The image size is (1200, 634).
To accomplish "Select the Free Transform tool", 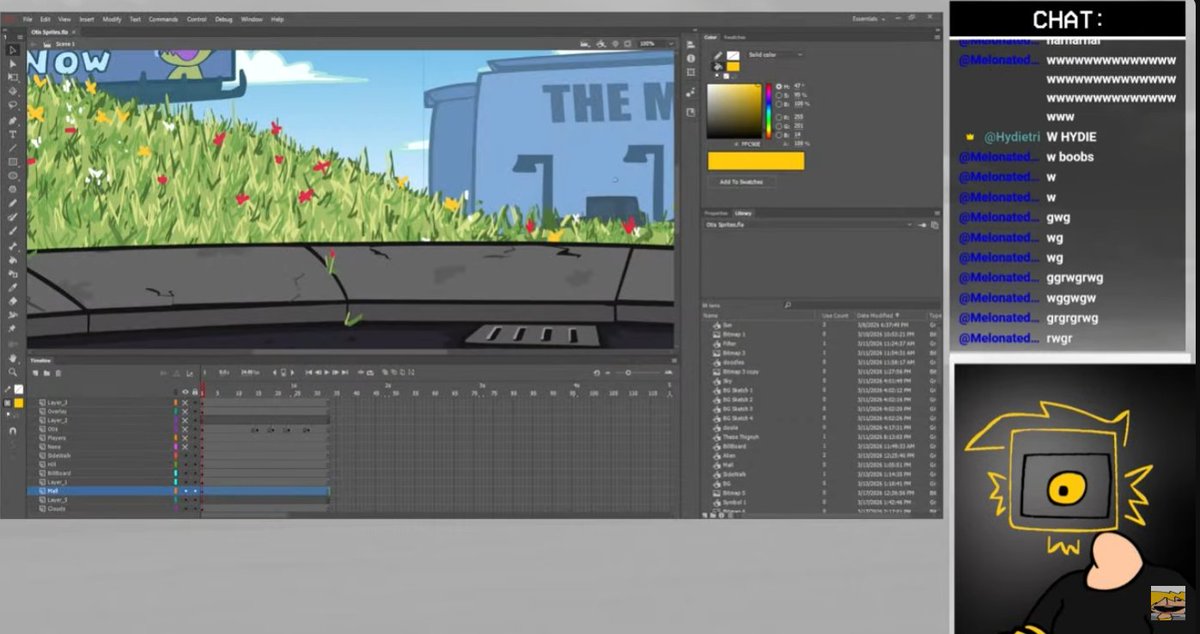I will click(x=13, y=77).
